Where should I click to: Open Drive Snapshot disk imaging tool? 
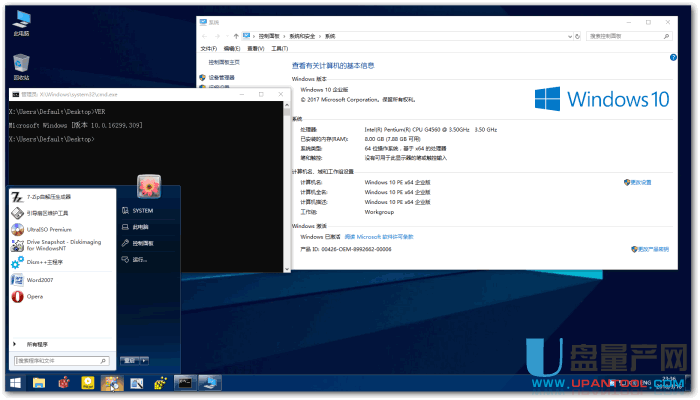(x=55, y=245)
